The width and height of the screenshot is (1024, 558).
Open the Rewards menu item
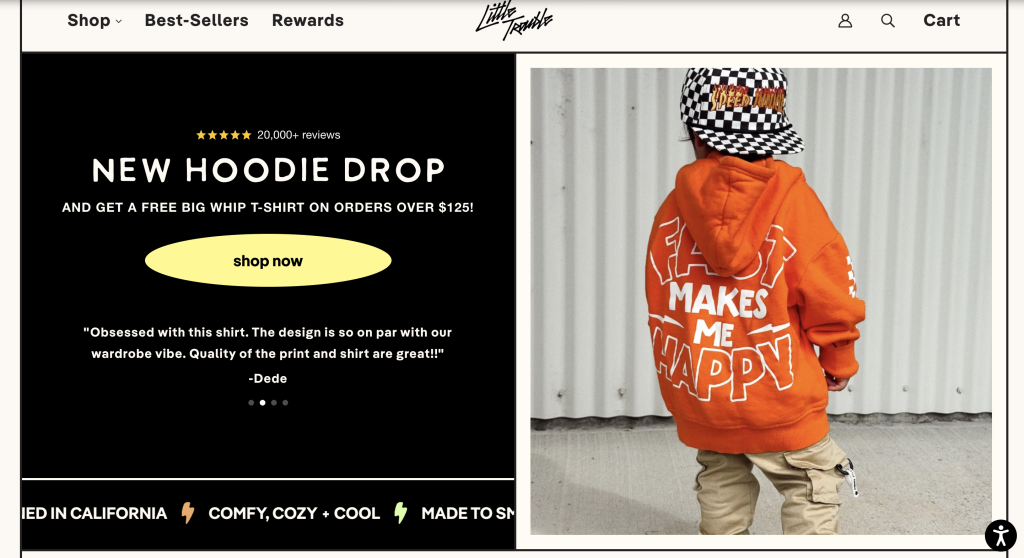pos(308,21)
